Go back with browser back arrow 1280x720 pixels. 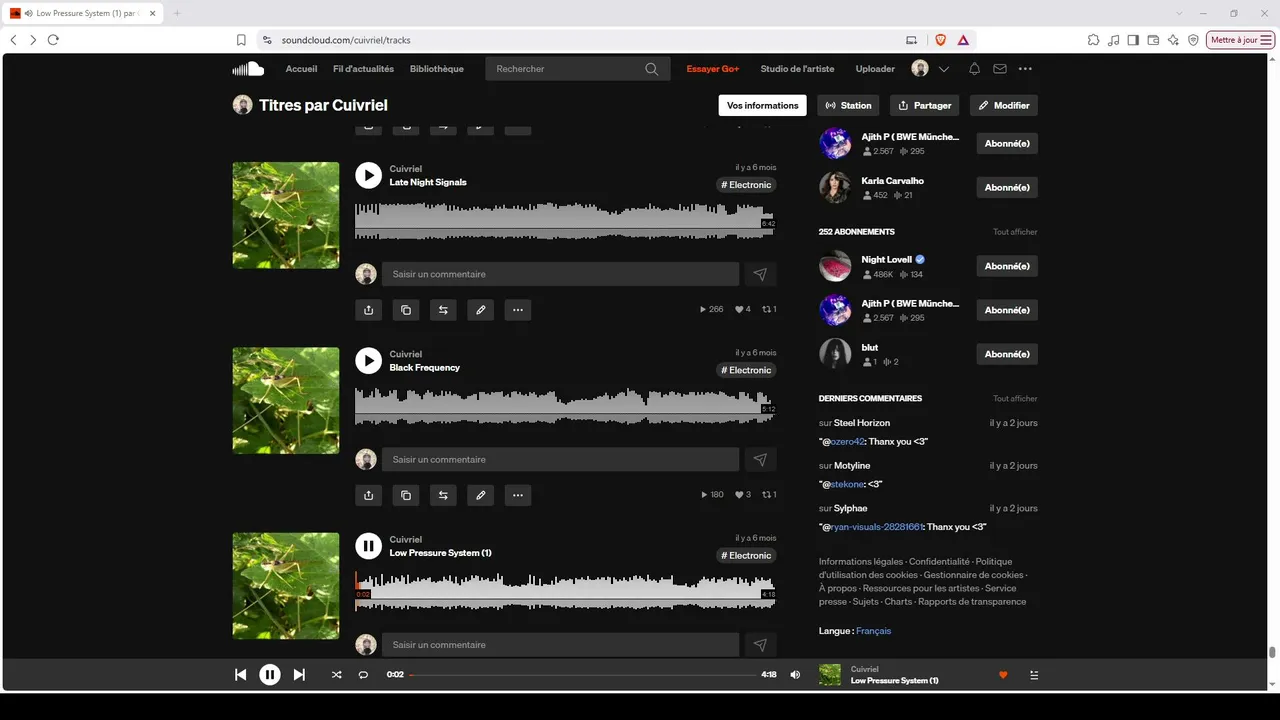tap(13, 40)
